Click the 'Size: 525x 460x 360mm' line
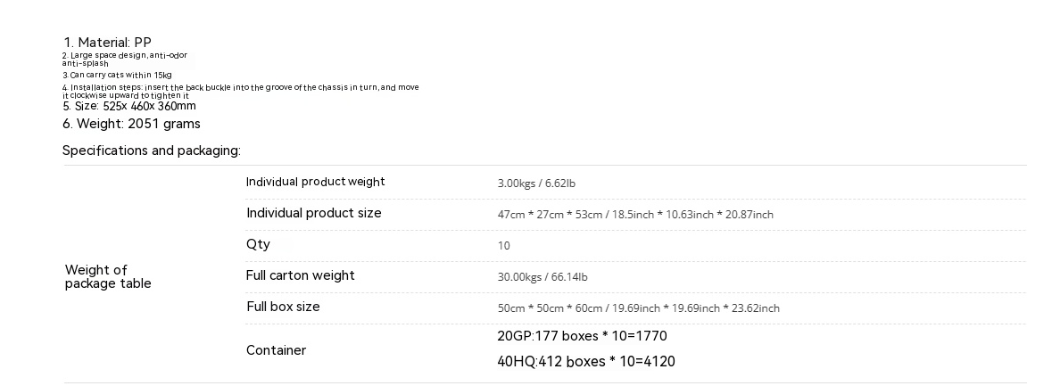Viewport: 1042px width, 388px height. pos(129,106)
